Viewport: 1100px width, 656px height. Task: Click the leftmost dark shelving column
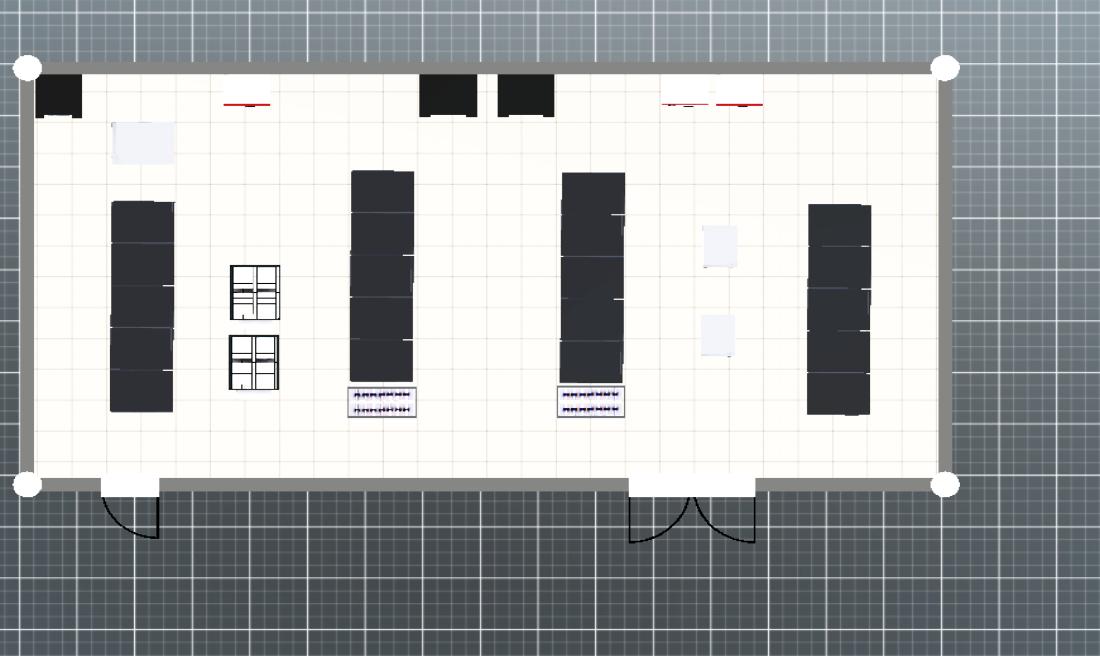pyautogui.click(x=142, y=306)
